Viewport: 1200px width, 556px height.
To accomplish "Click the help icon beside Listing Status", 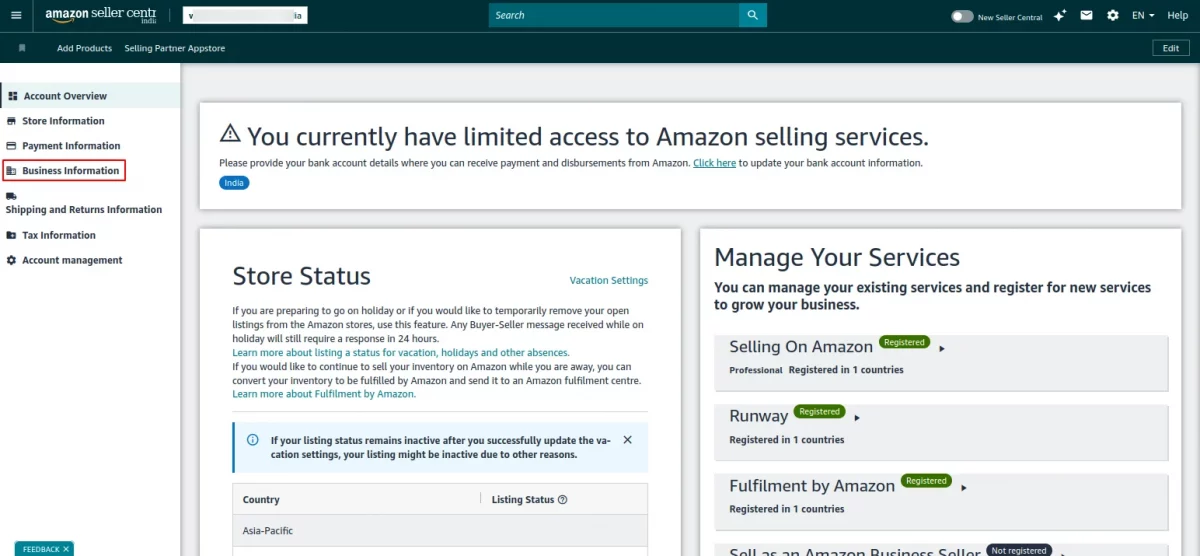I will click(563, 500).
